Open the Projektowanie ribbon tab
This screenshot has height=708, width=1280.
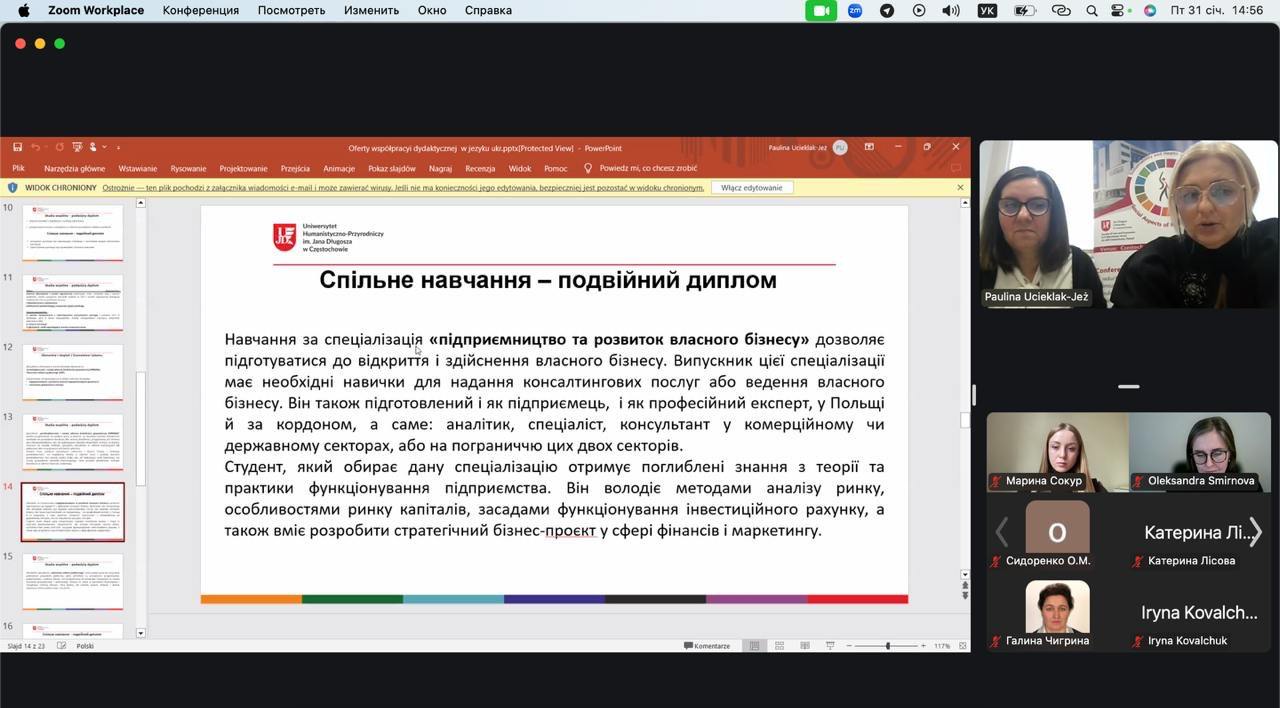(243, 168)
